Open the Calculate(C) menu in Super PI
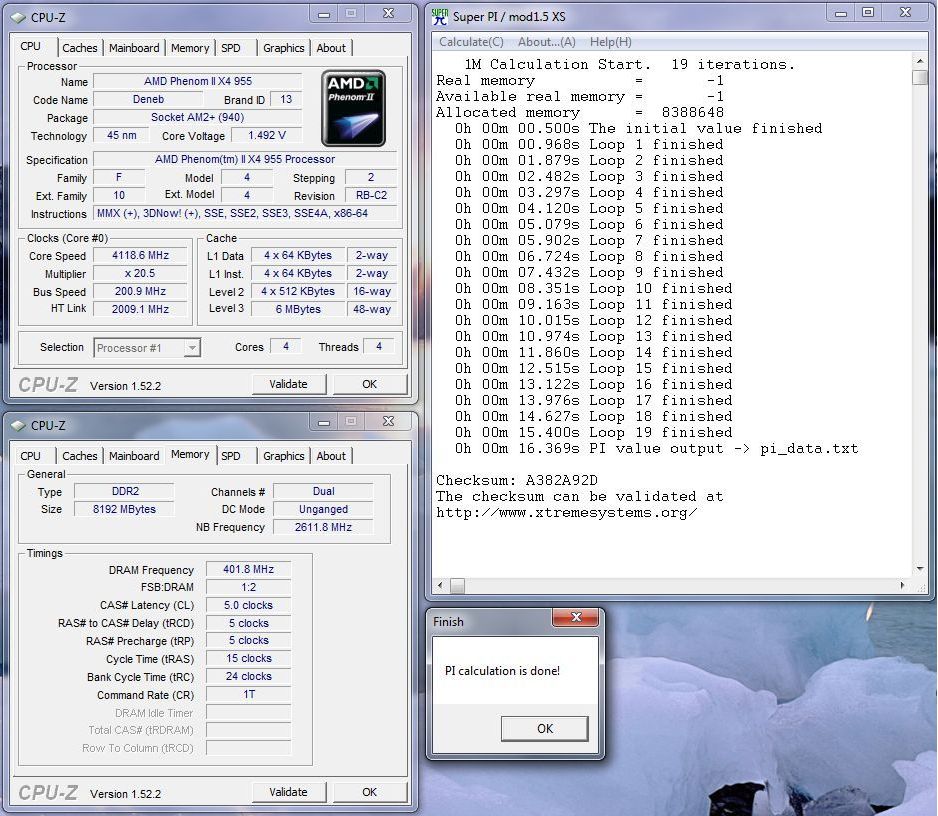The image size is (938, 816). 471,42
